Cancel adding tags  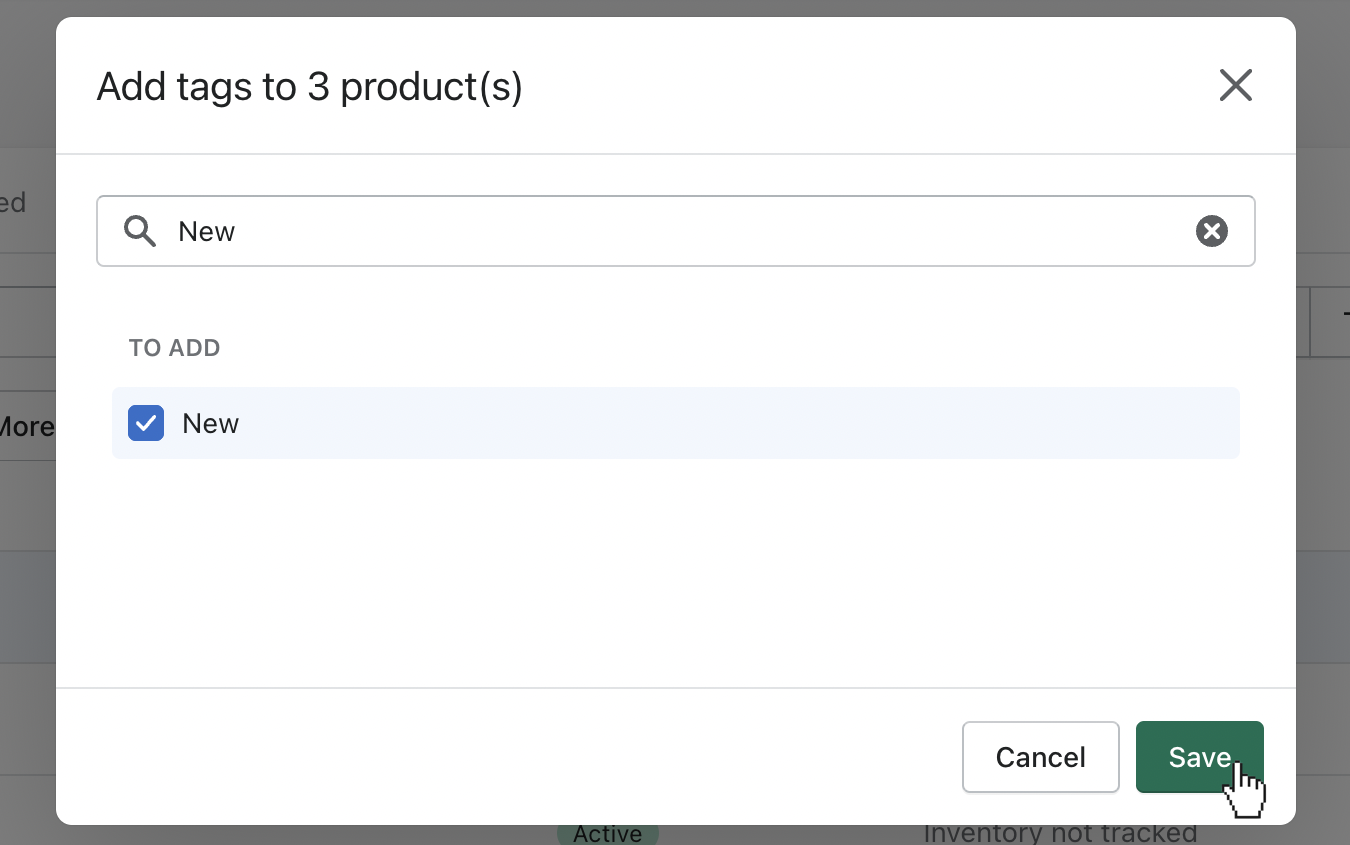click(1041, 757)
